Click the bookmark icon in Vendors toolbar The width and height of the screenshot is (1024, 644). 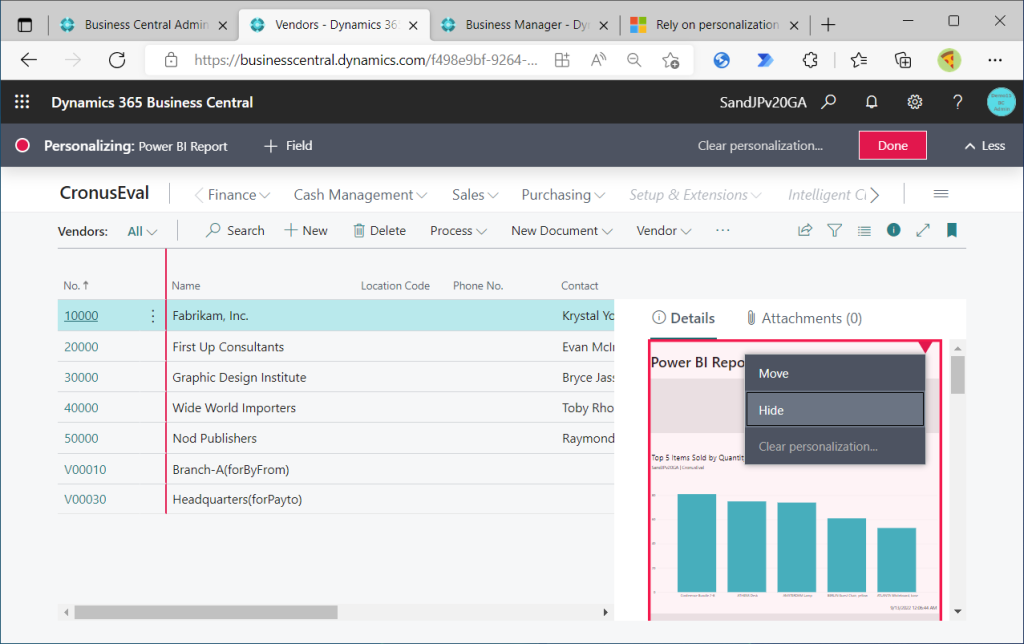(x=952, y=231)
